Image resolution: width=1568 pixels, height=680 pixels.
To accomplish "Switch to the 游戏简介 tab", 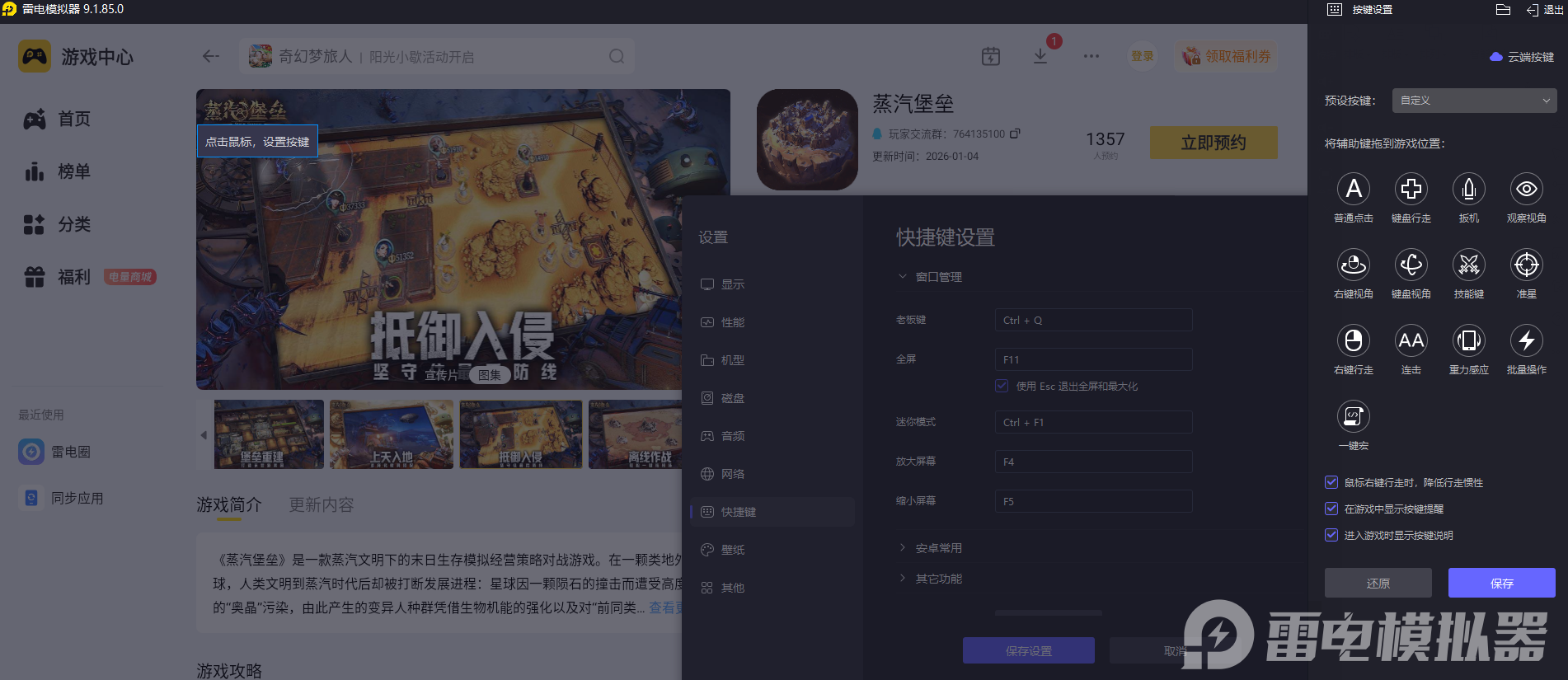I will pyautogui.click(x=228, y=505).
